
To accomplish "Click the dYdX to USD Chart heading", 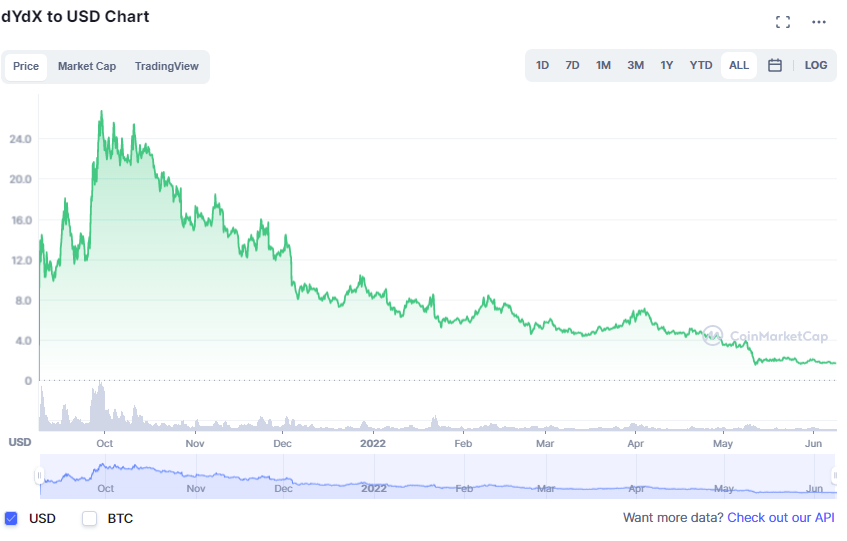I will coord(75,17).
